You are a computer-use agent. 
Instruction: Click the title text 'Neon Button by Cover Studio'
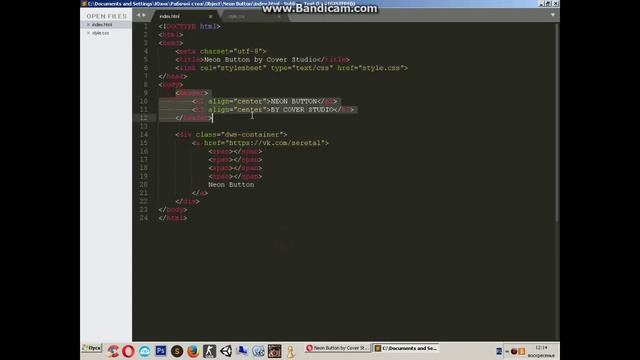click(260, 60)
